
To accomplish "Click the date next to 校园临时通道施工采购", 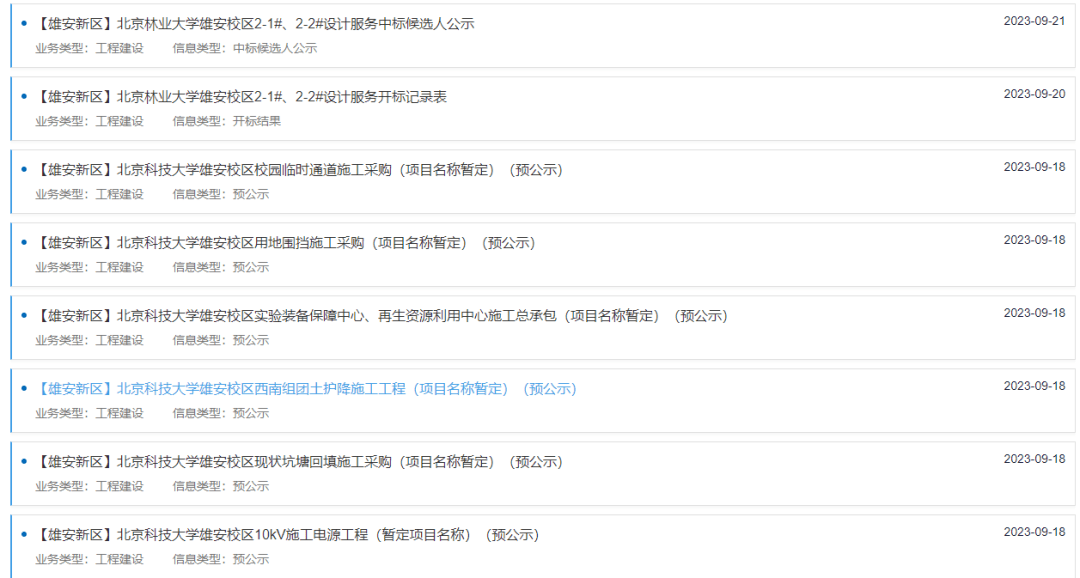I will 1034,167.
